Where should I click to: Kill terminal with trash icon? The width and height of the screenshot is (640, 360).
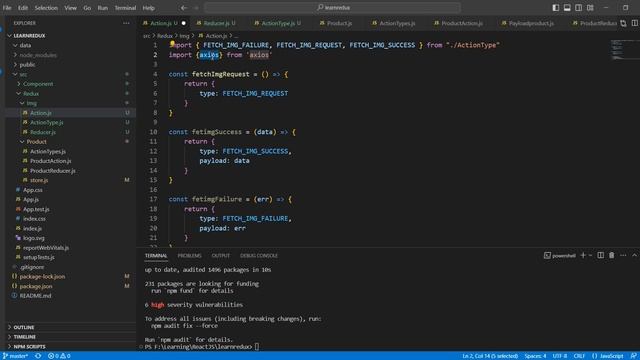coord(611,256)
